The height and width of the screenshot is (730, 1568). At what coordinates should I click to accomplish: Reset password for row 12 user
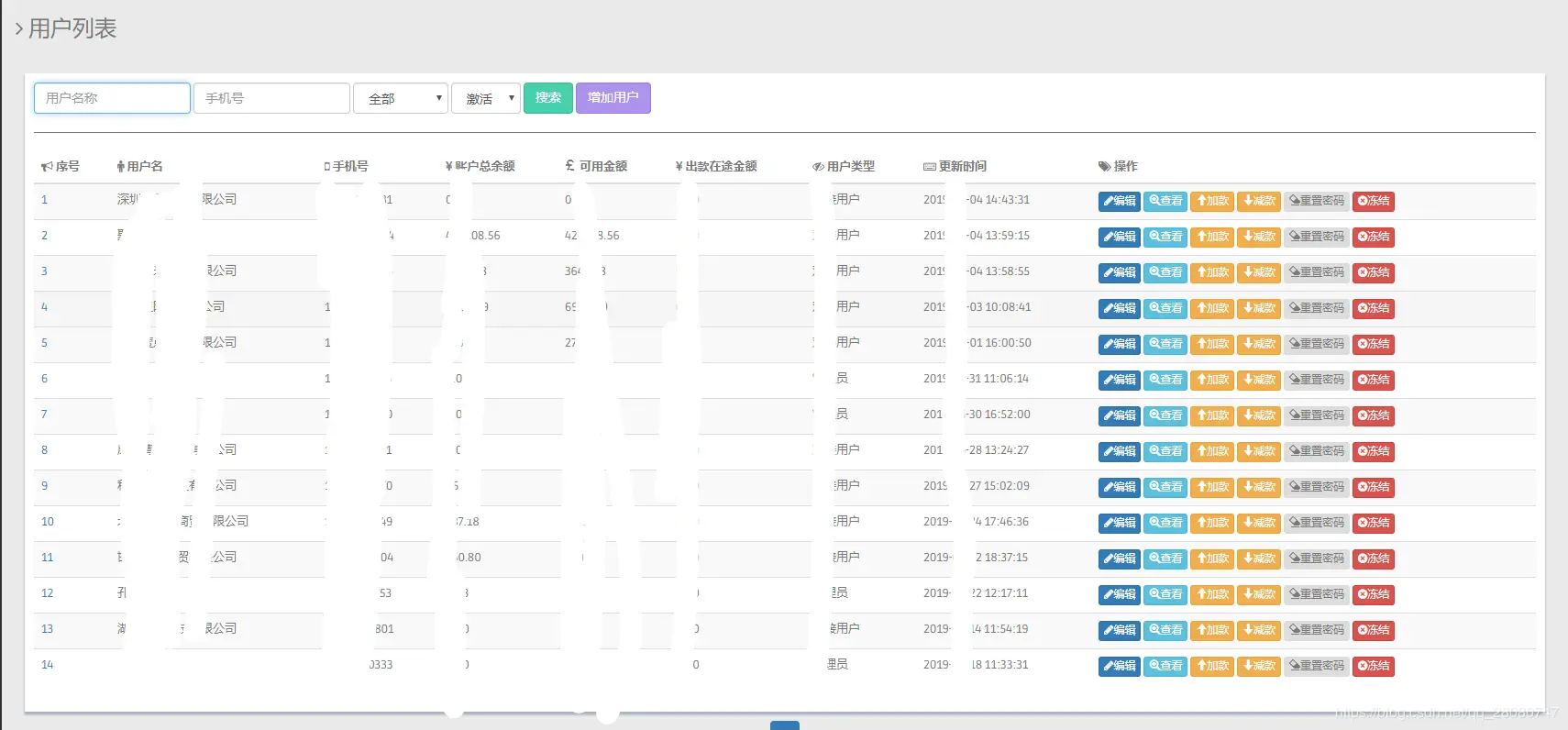(1317, 594)
